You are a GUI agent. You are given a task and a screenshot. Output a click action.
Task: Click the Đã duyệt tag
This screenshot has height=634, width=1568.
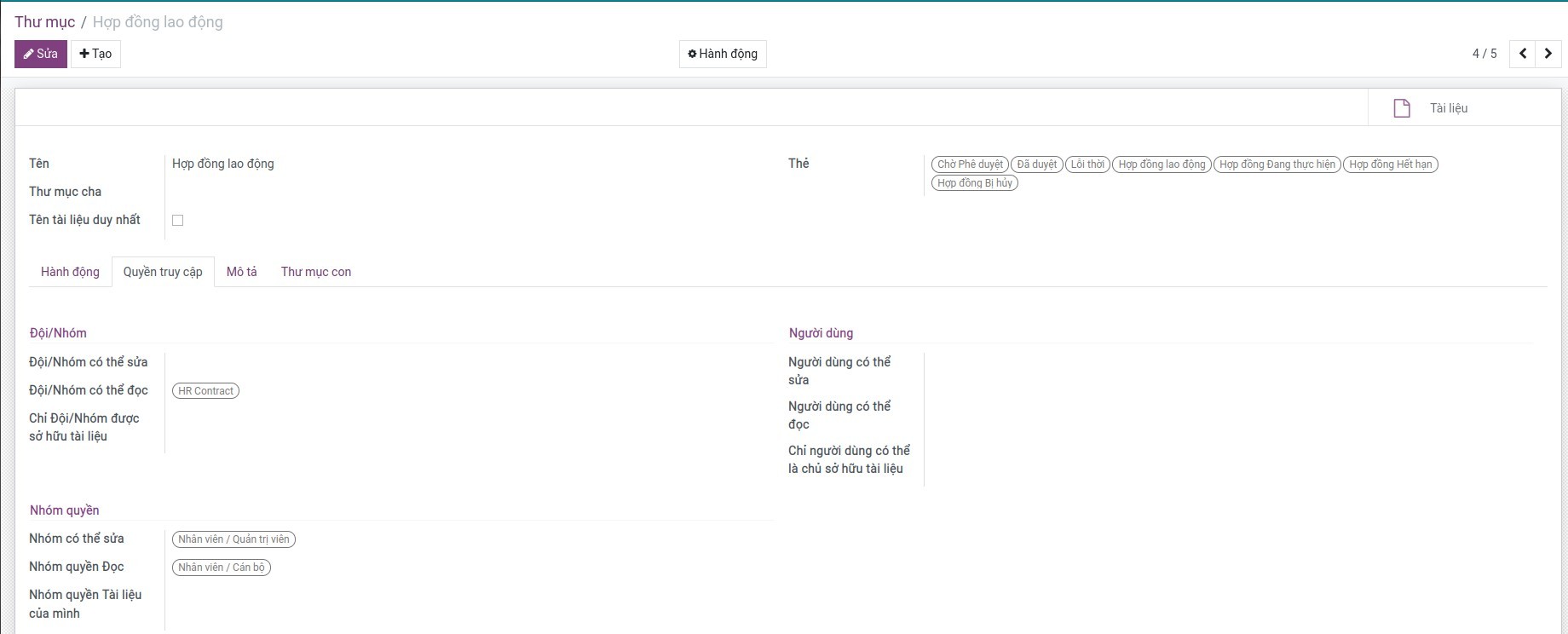coord(1036,164)
